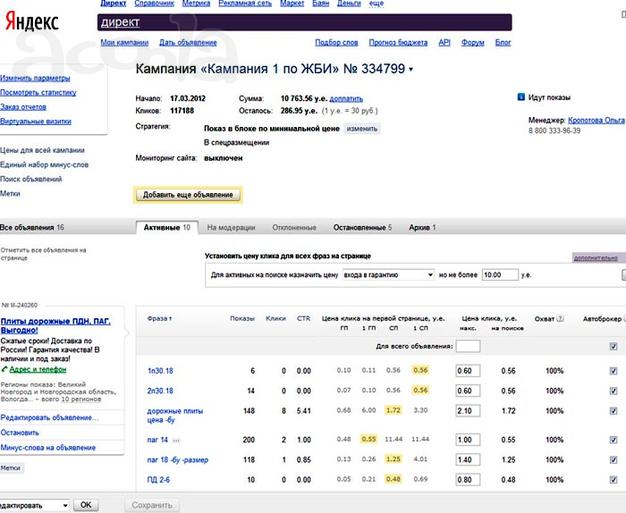Click 'Поиск объявлений' in sidebar
626x513 pixels.
point(31,179)
